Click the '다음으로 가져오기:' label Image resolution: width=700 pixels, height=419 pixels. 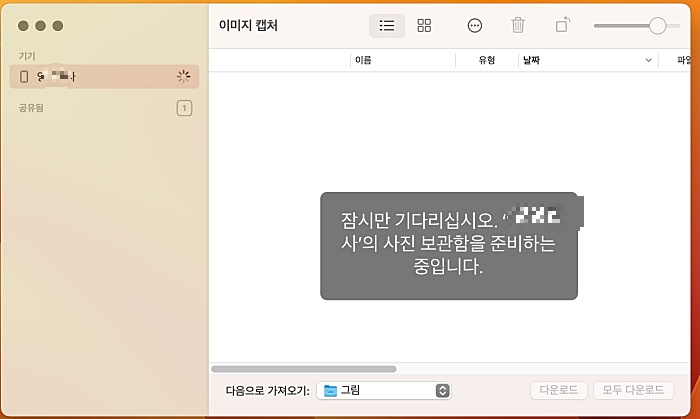click(x=267, y=391)
